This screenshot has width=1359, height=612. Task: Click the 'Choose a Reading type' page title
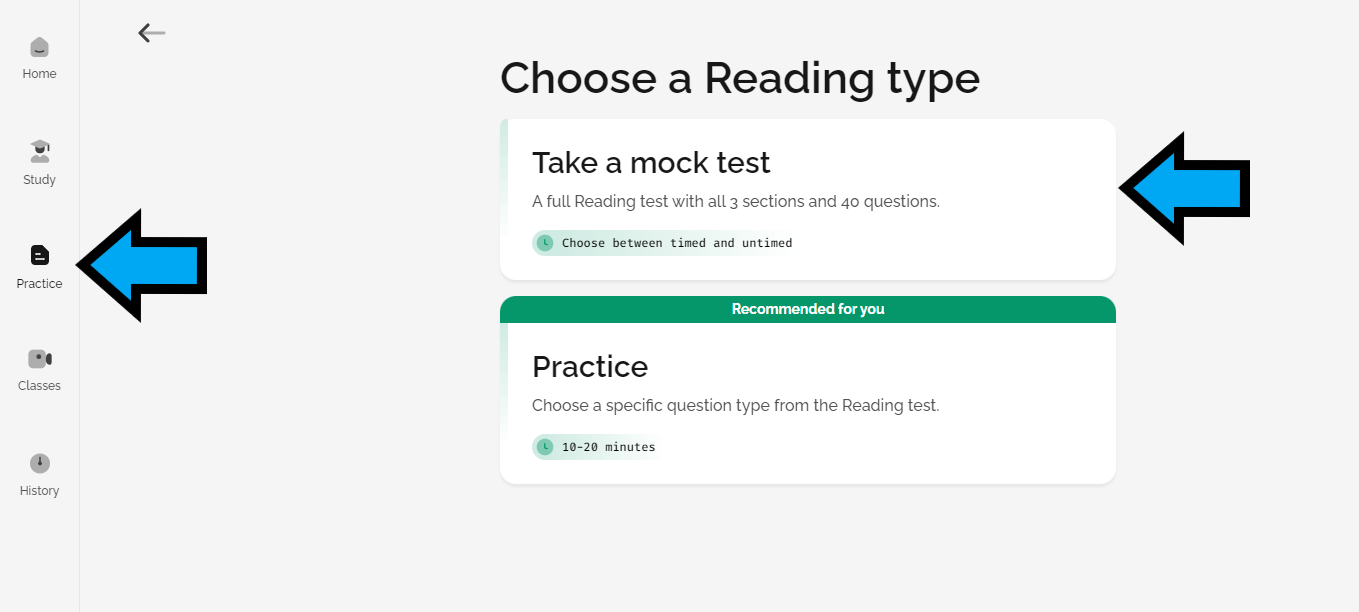(x=739, y=79)
